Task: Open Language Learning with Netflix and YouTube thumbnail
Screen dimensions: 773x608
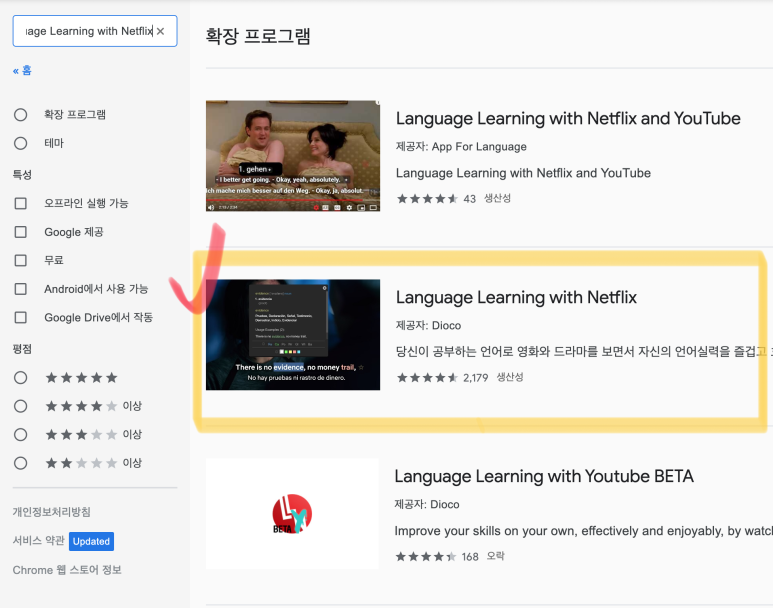Action: [293, 156]
